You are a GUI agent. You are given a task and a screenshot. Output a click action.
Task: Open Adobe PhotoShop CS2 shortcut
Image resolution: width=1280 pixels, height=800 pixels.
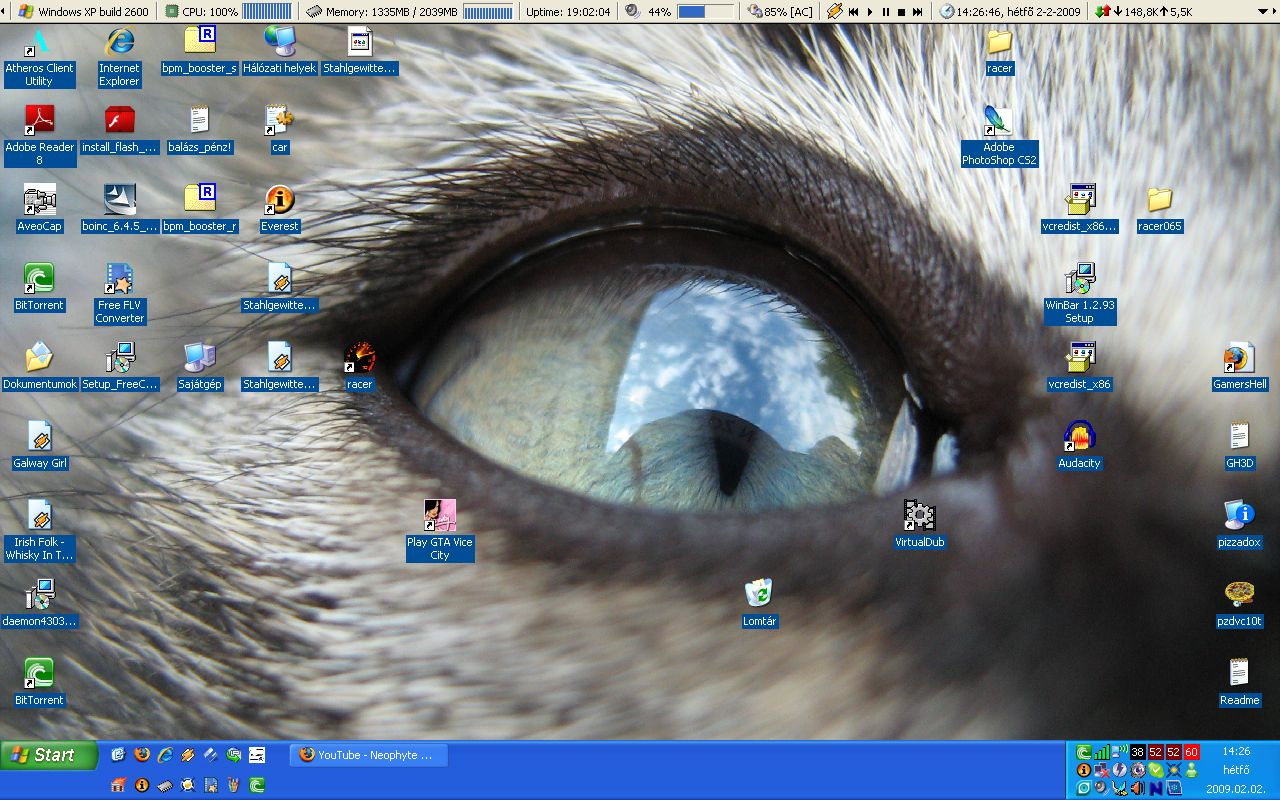point(999,137)
